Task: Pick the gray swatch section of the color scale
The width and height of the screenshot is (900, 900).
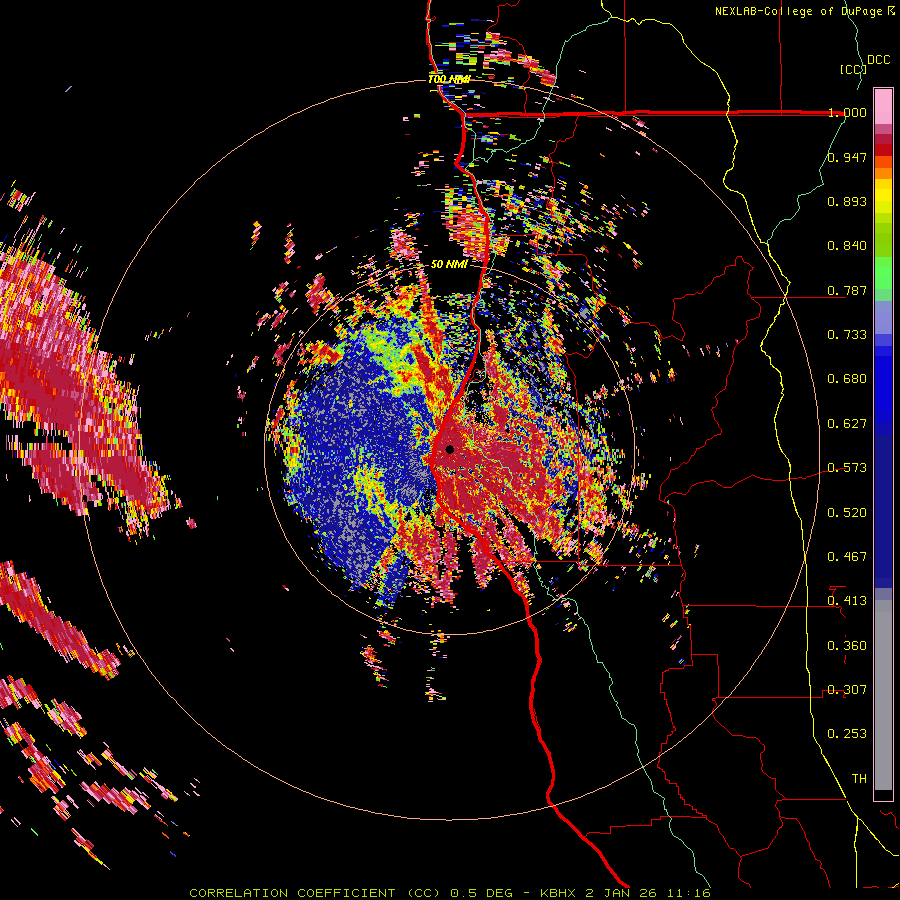Action: click(883, 695)
